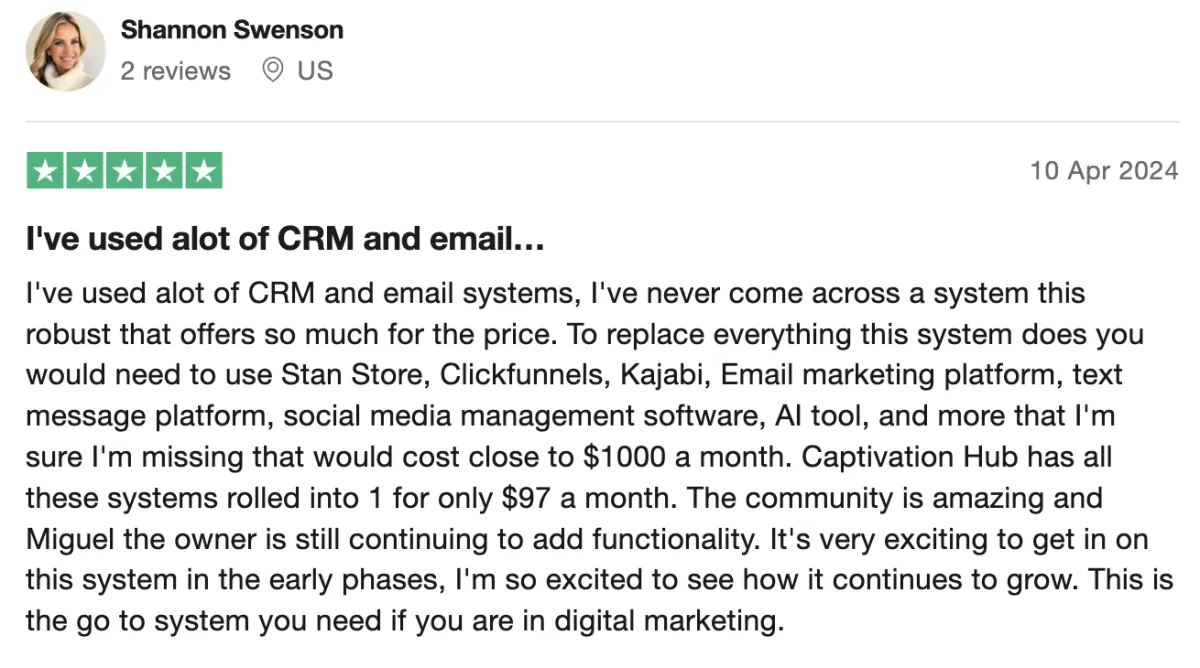
Task: Click the second green rating star
Action: click(84, 171)
